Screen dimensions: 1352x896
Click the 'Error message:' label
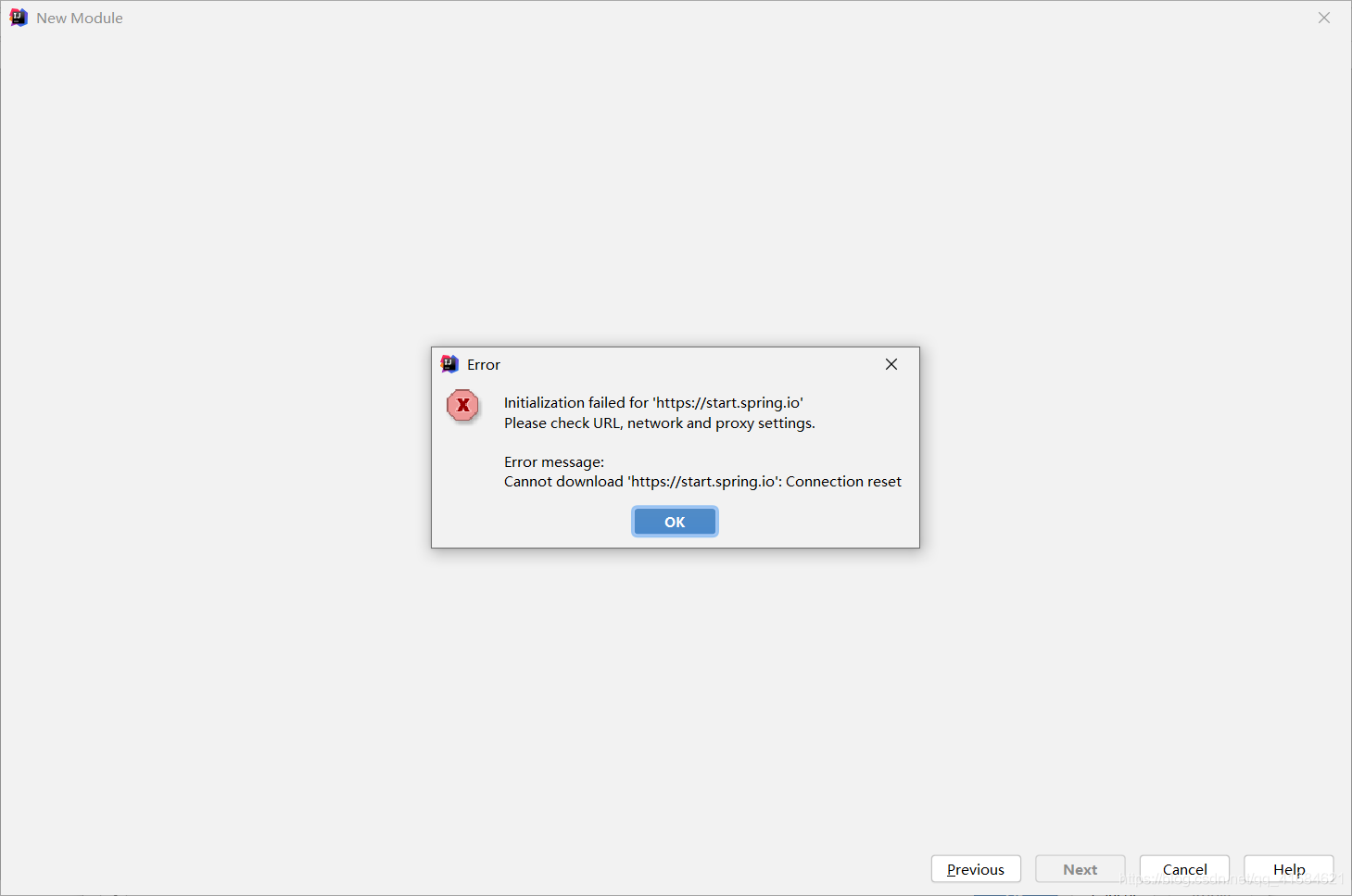point(554,461)
